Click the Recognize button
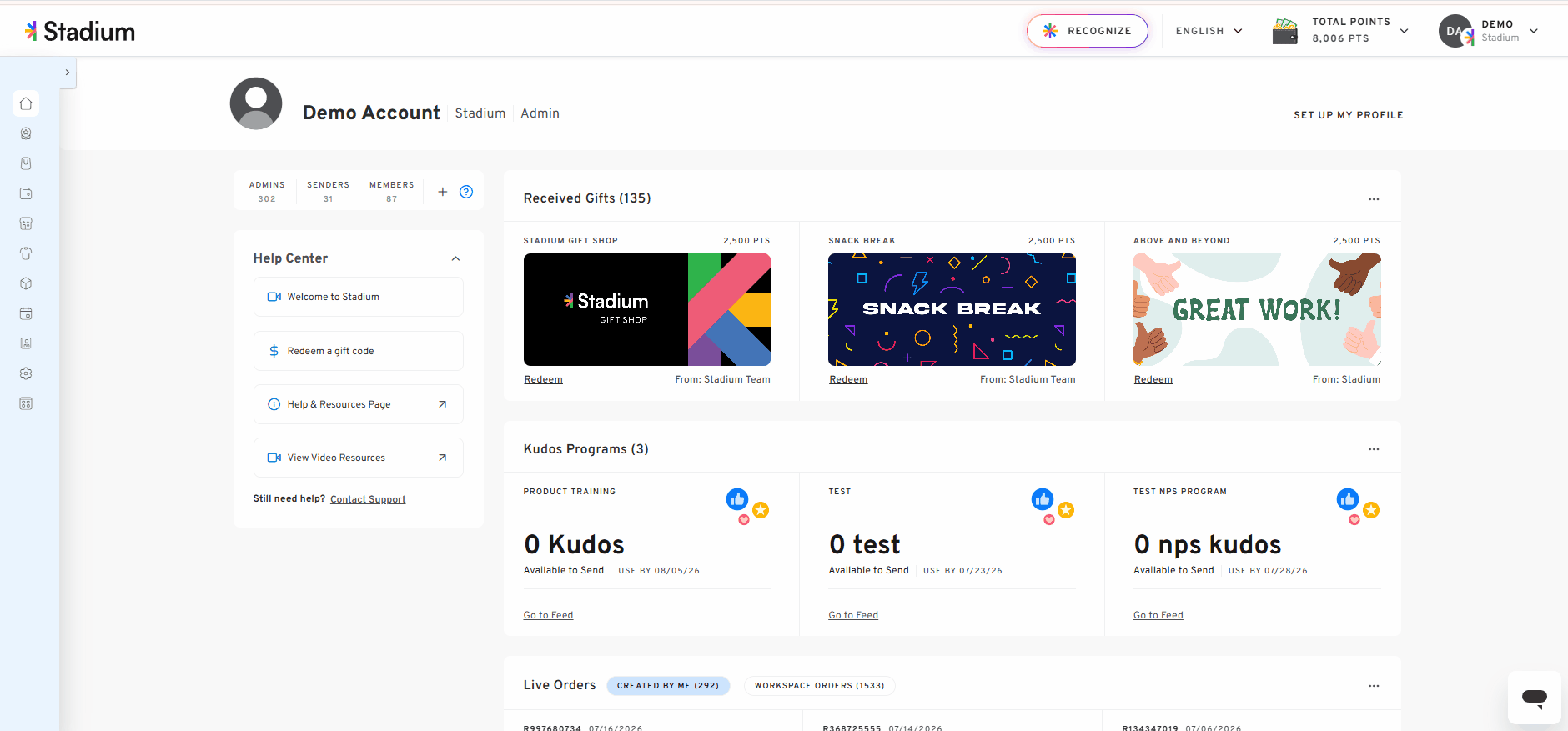 pyautogui.click(x=1088, y=31)
